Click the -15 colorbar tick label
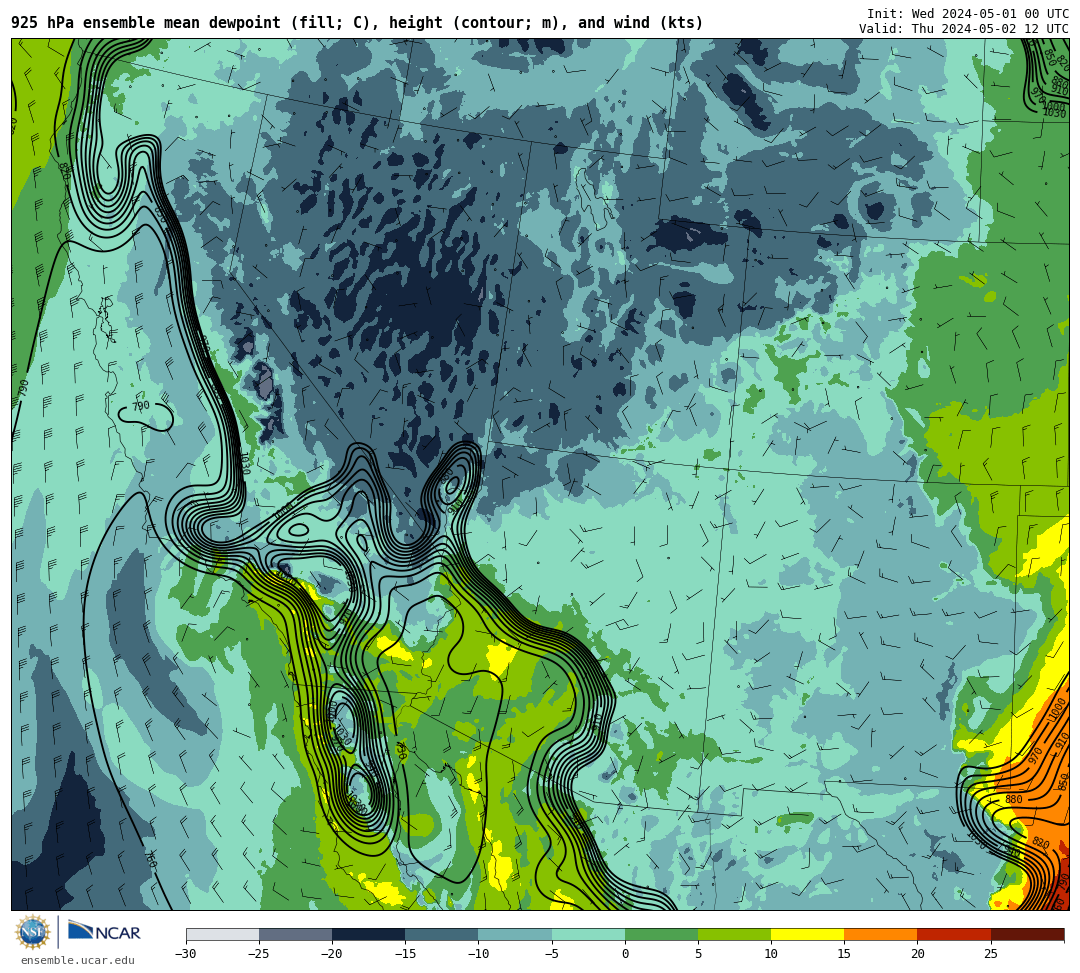1080x973 pixels. tap(405, 954)
